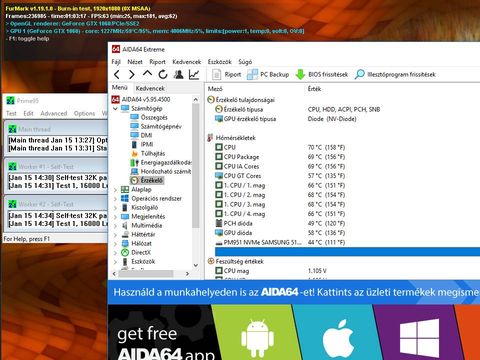Collapse the Számítógép tree node
The height and width of the screenshot is (360, 480).
click(x=115, y=109)
